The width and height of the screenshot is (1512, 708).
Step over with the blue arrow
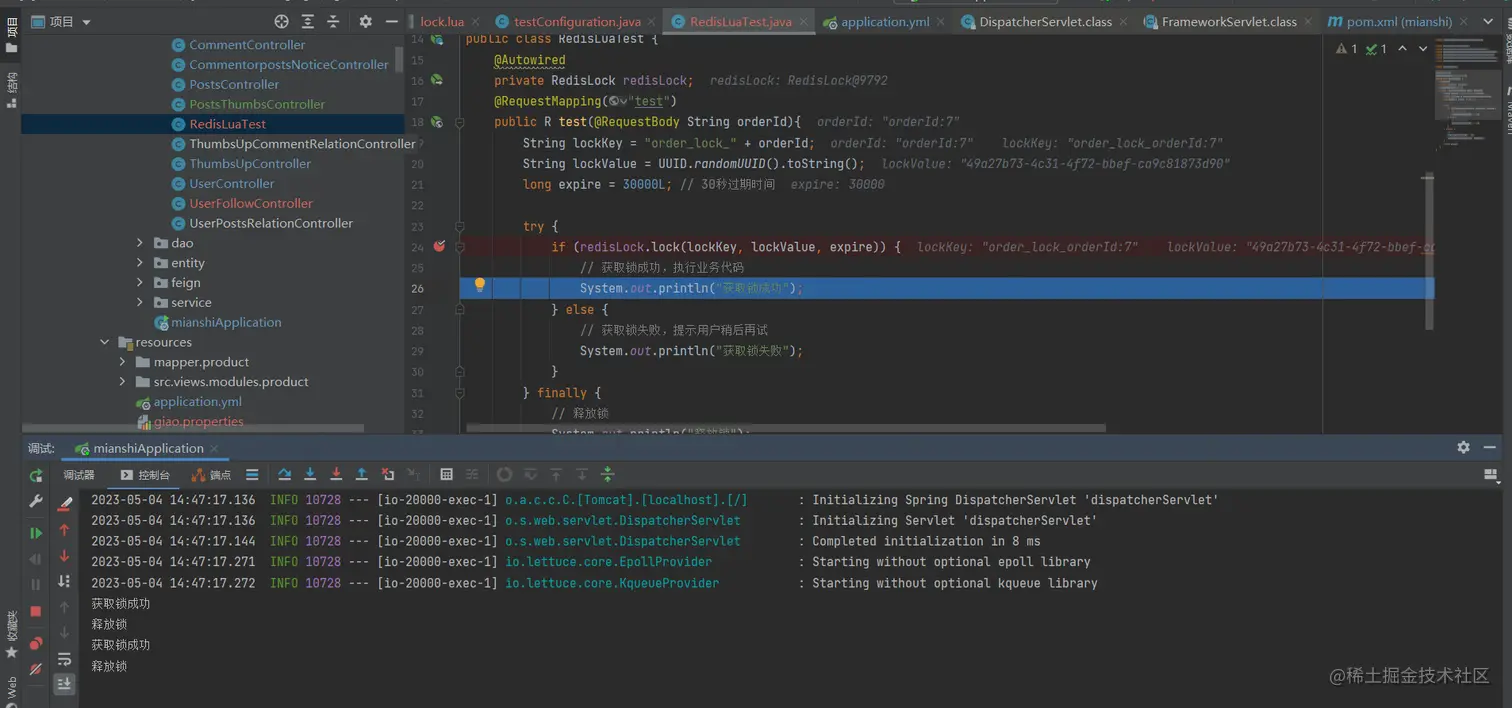coord(285,475)
